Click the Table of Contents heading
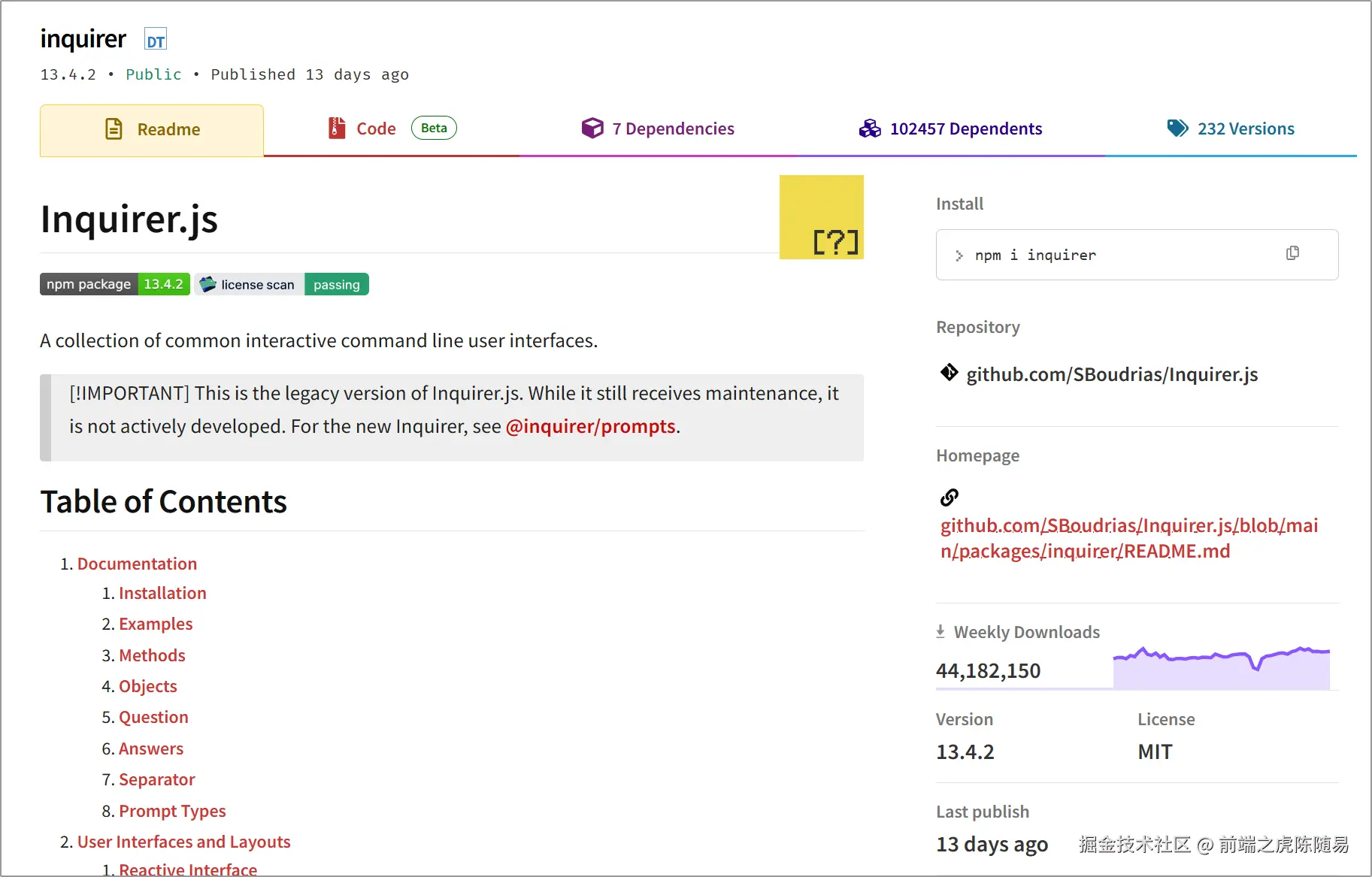The width and height of the screenshot is (1372, 877). pos(164,501)
